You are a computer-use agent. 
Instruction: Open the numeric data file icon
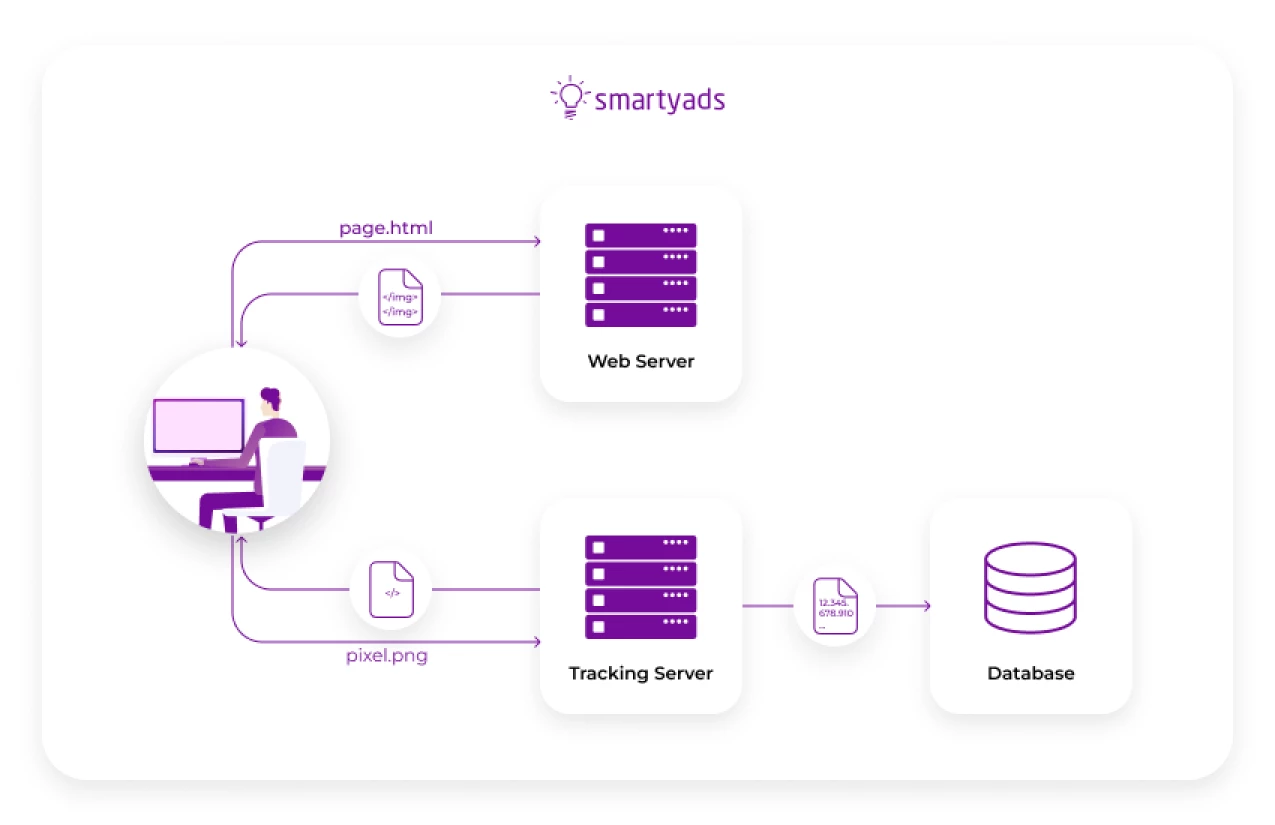coord(835,606)
